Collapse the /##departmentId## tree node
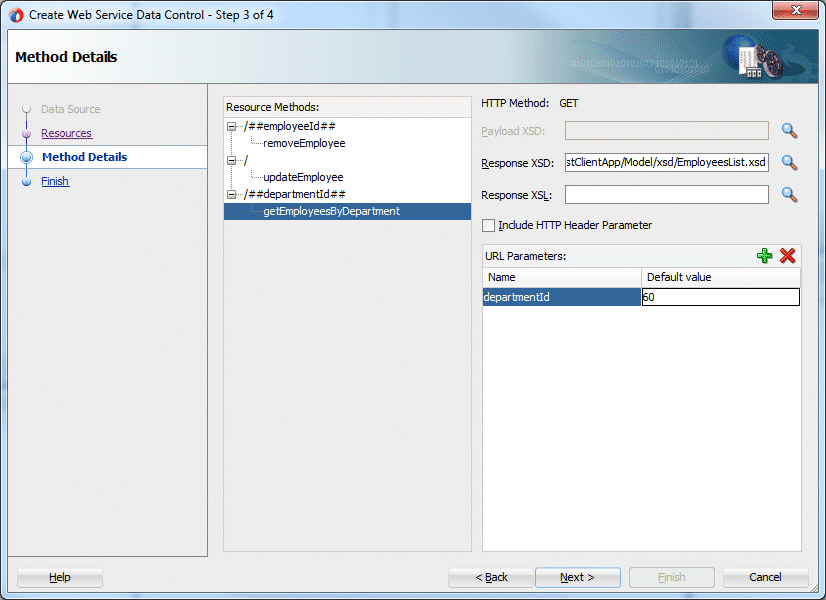The image size is (826, 600). [231, 194]
